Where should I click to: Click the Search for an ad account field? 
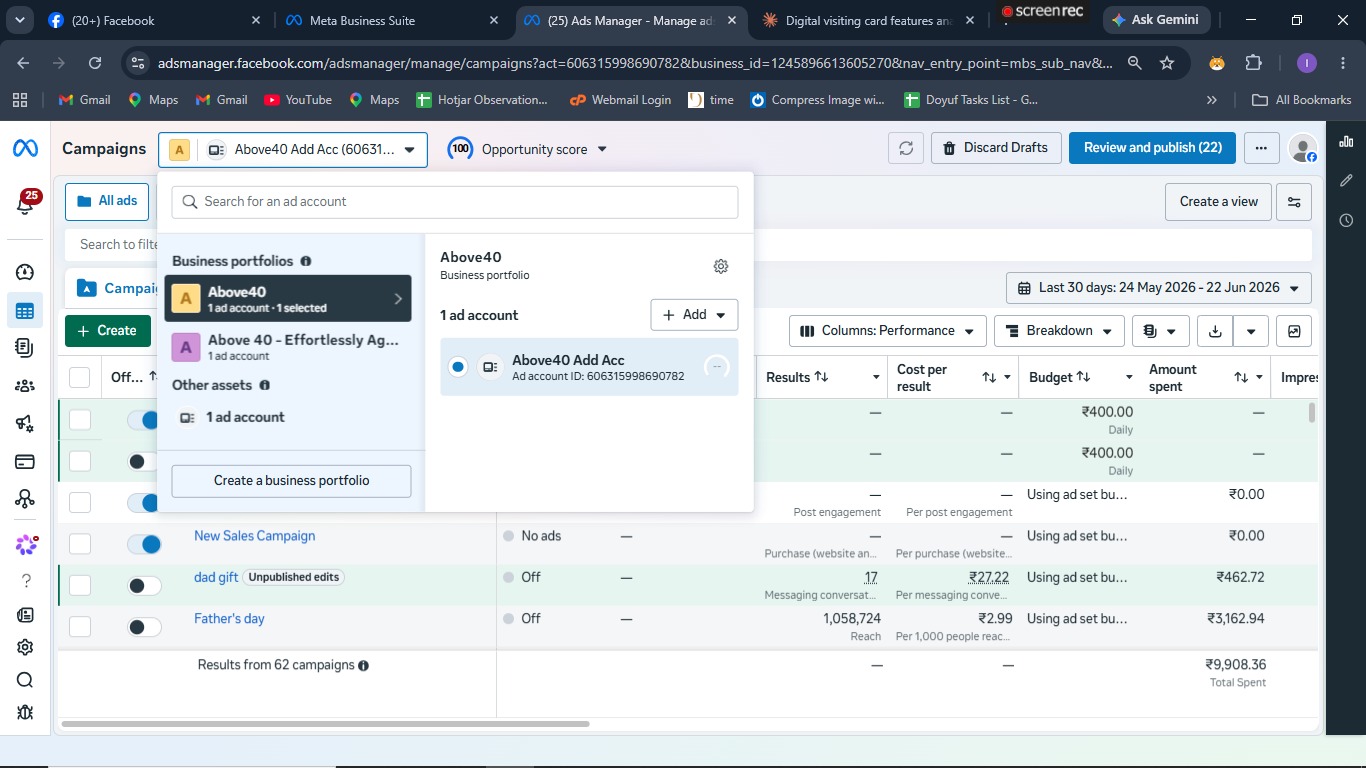coord(455,202)
